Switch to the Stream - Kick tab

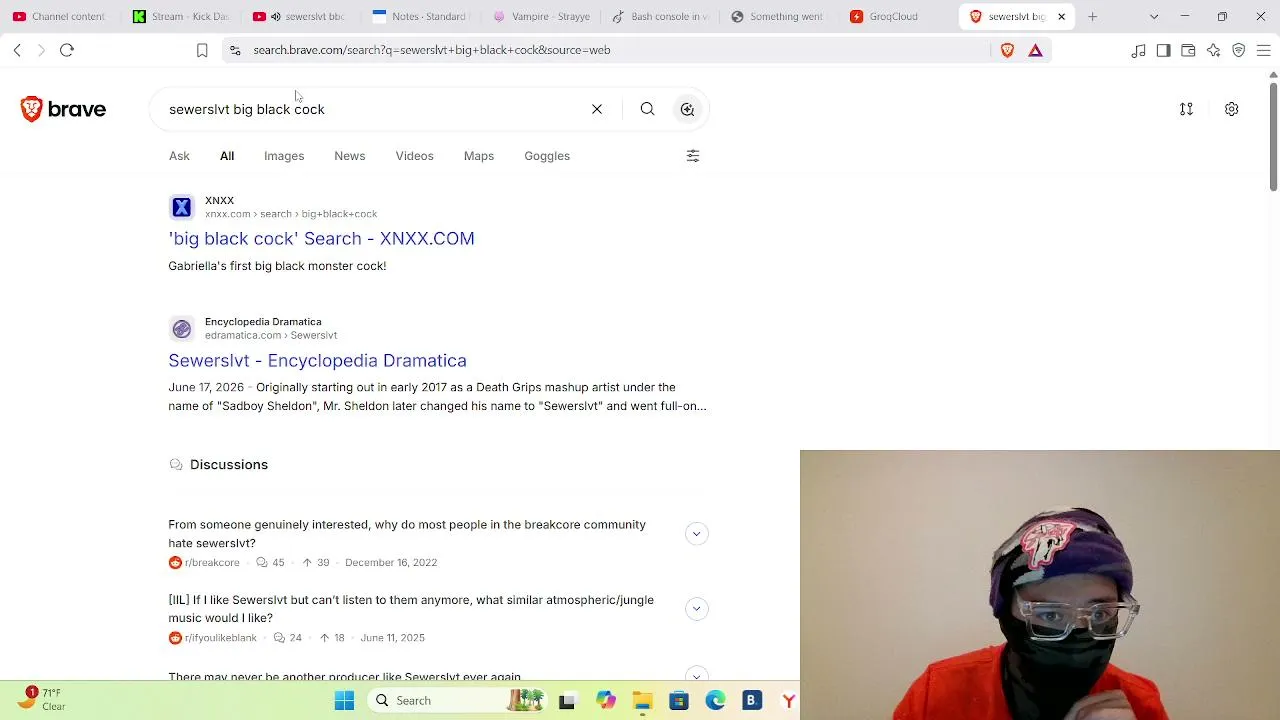[x=181, y=16]
